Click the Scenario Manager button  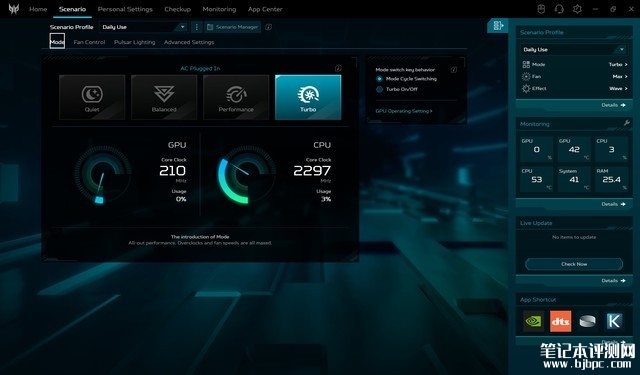coord(232,27)
